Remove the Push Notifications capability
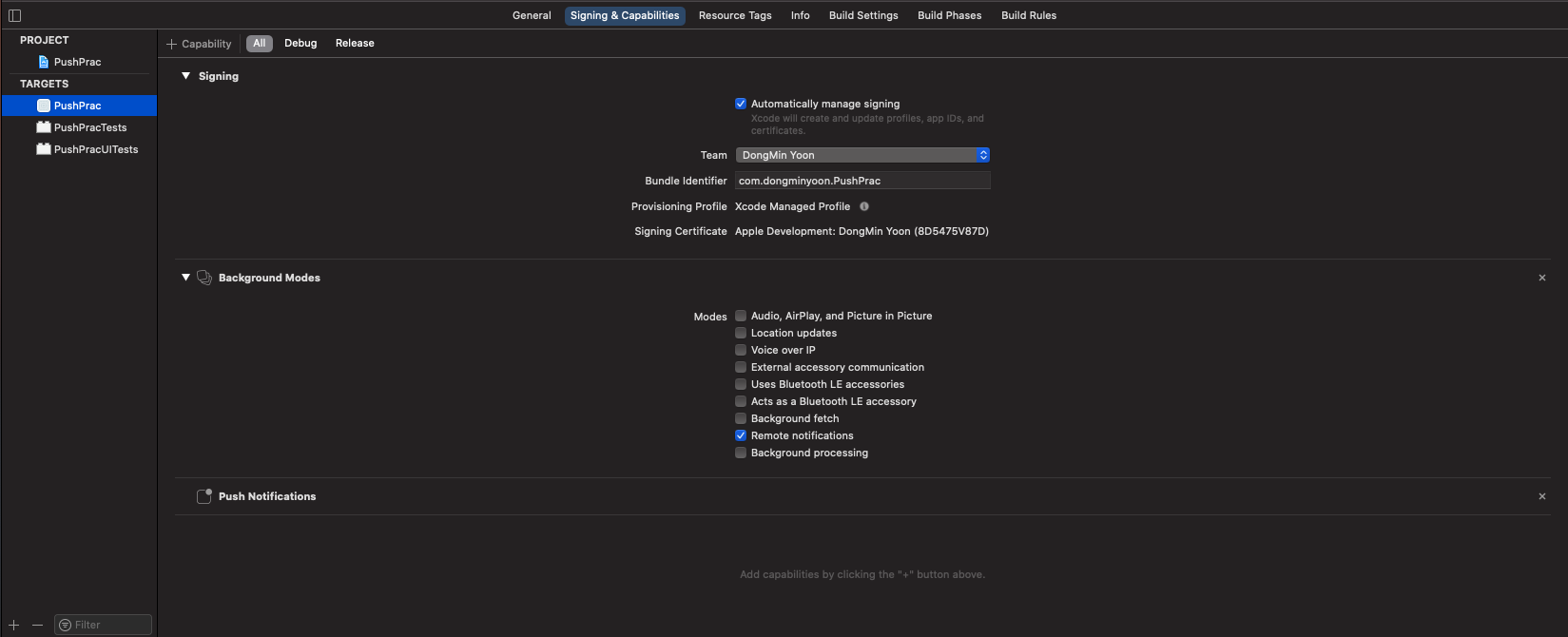This screenshot has width=1568, height=637. click(1542, 496)
